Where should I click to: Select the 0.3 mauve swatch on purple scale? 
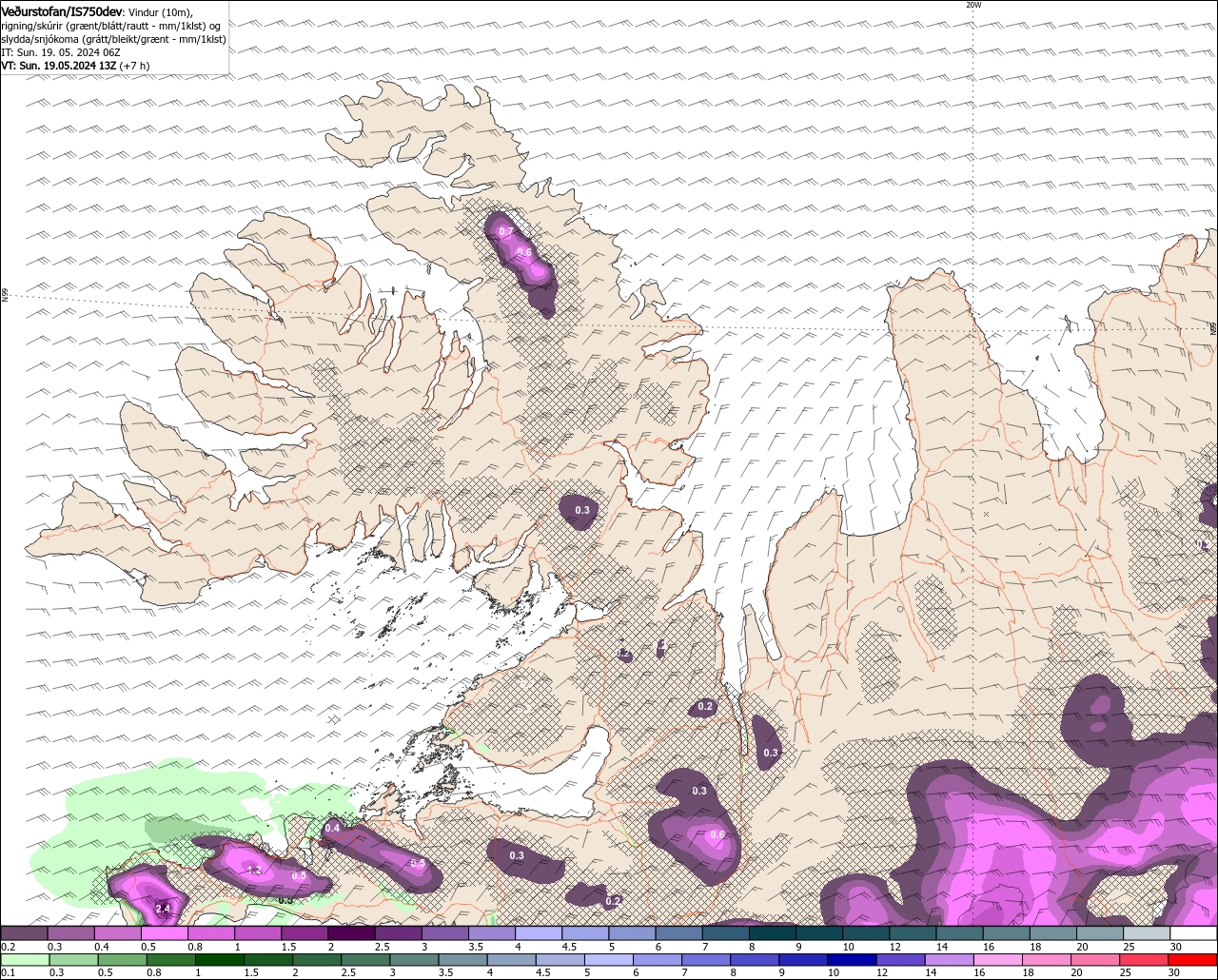point(70,933)
